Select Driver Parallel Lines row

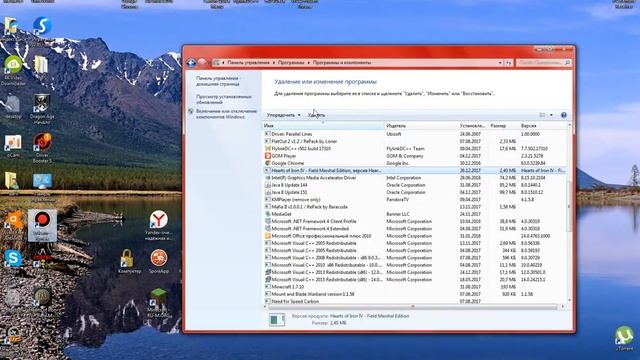414,134
